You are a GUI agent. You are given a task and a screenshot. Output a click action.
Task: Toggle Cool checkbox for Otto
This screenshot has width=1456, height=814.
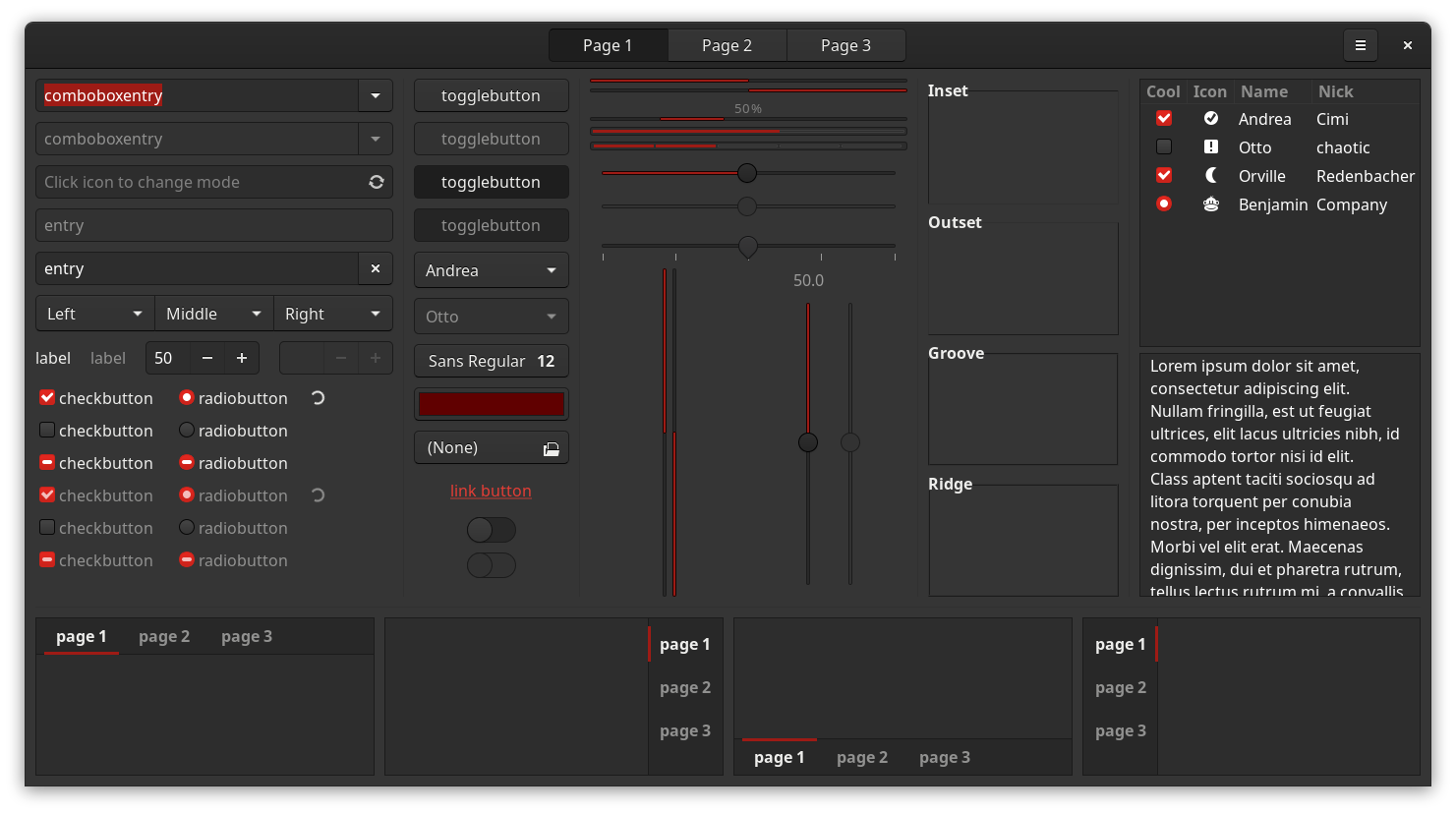[x=1164, y=146]
